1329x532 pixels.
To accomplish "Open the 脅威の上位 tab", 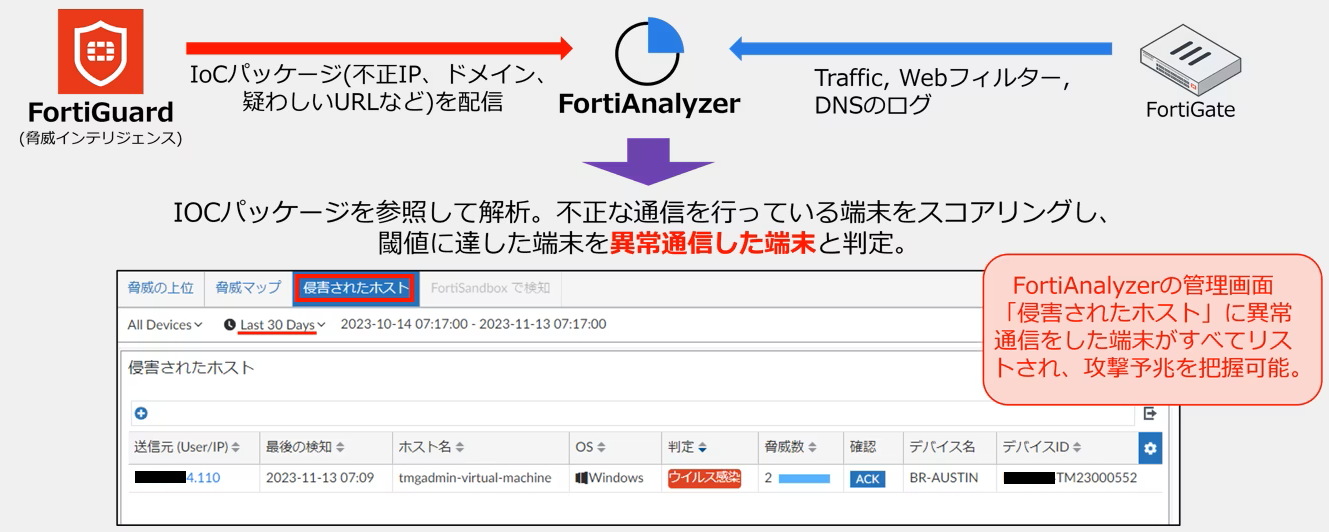I will click(162, 288).
